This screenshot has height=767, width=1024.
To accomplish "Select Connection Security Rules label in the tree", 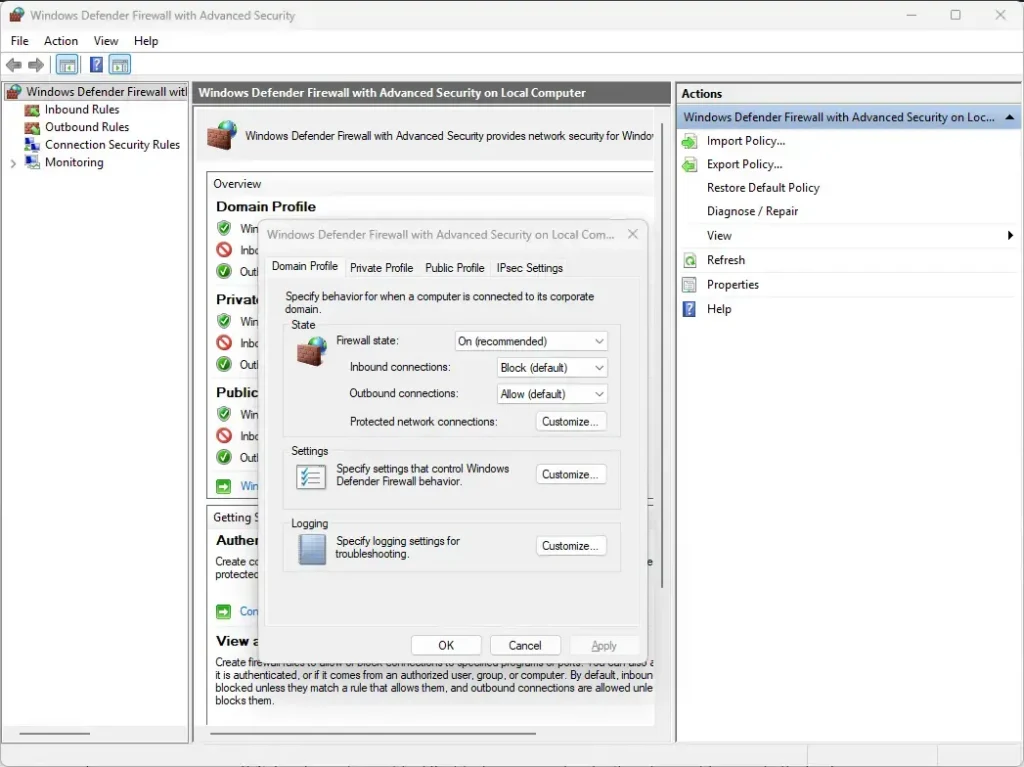I will coord(112,145).
